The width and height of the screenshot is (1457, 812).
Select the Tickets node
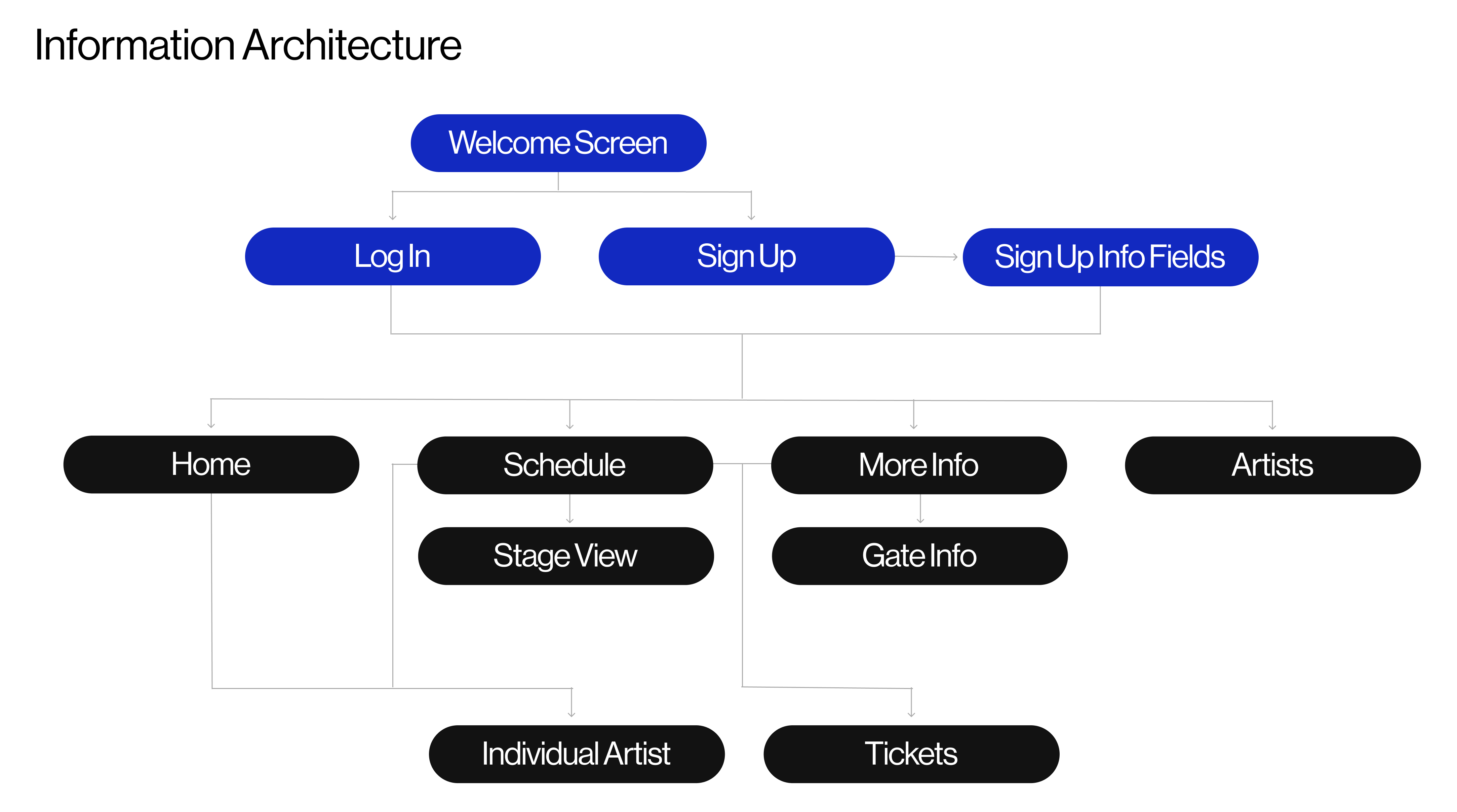[x=911, y=754]
